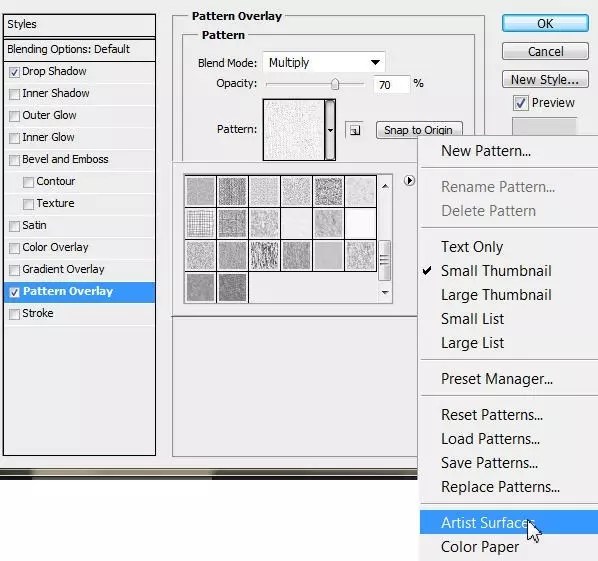
Task: Select the second pattern thumbnail in top row
Action: (232, 191)
